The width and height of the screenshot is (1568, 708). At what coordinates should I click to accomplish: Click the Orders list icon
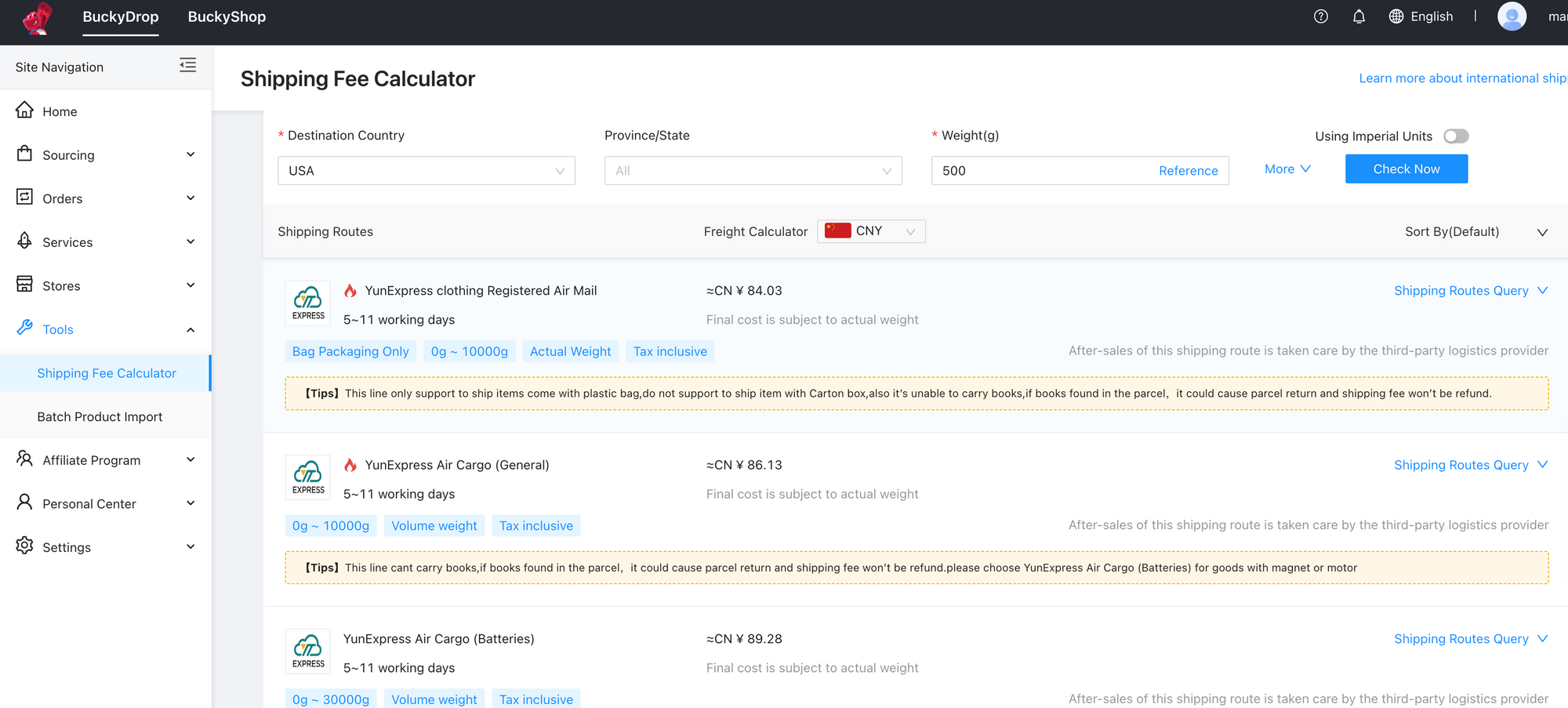[x=25, y=197]
